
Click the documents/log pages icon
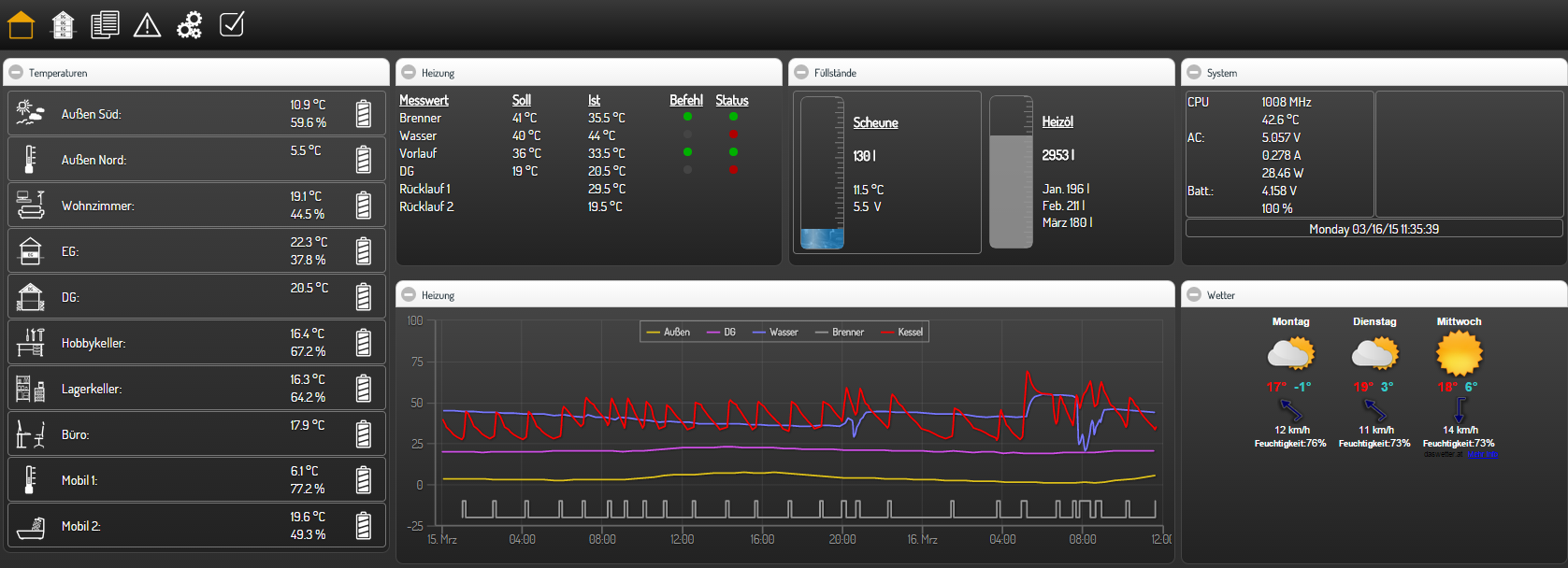(105, 25)
